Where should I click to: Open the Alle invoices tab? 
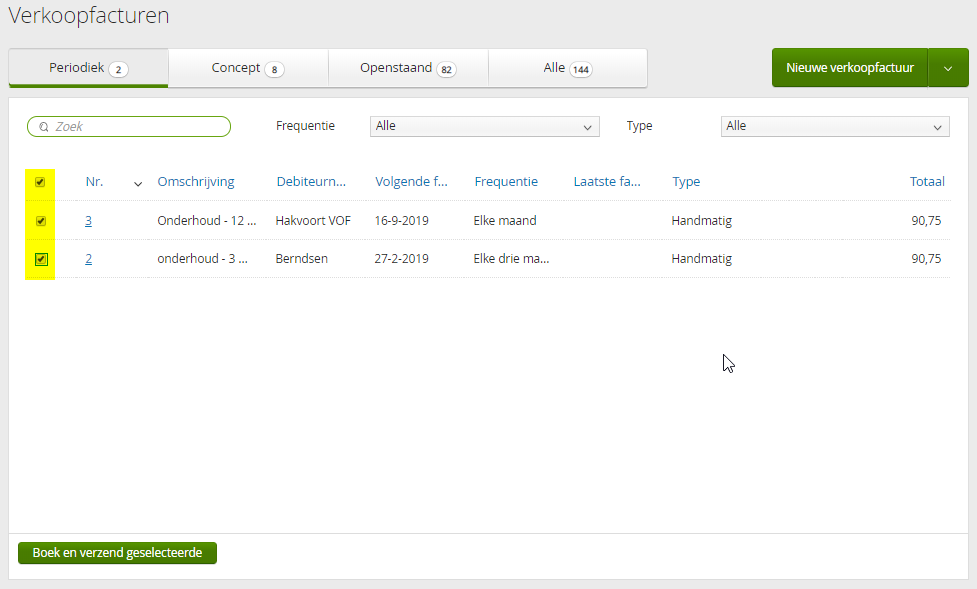(x=568, y=68)
